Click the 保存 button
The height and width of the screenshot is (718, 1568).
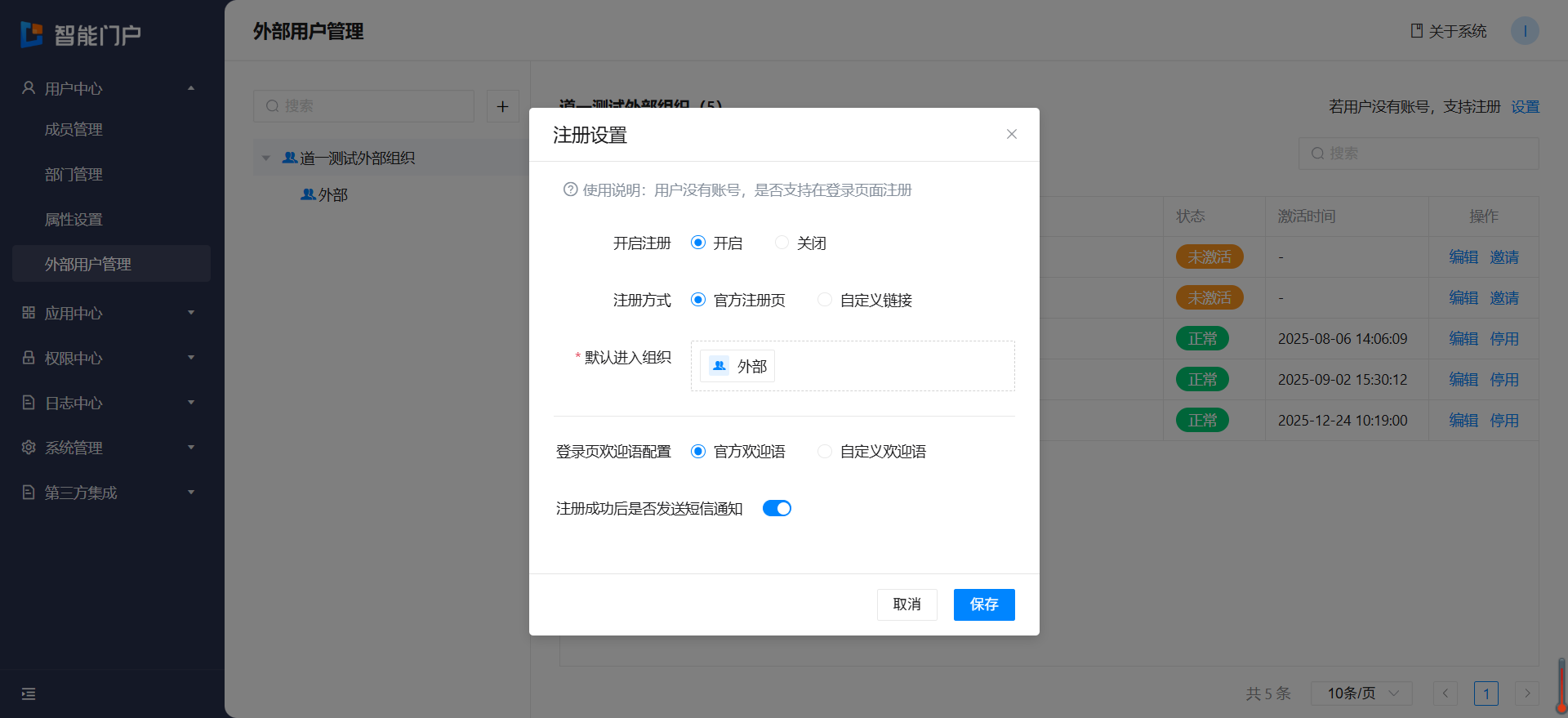(983, 604)
